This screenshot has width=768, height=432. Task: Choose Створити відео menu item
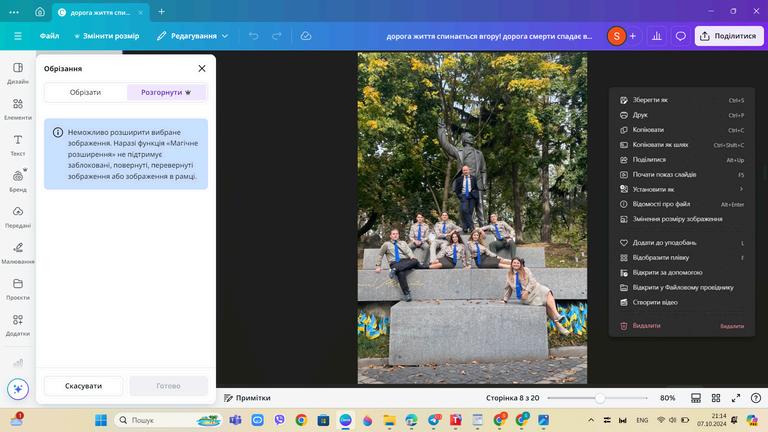tap(681, 302)
